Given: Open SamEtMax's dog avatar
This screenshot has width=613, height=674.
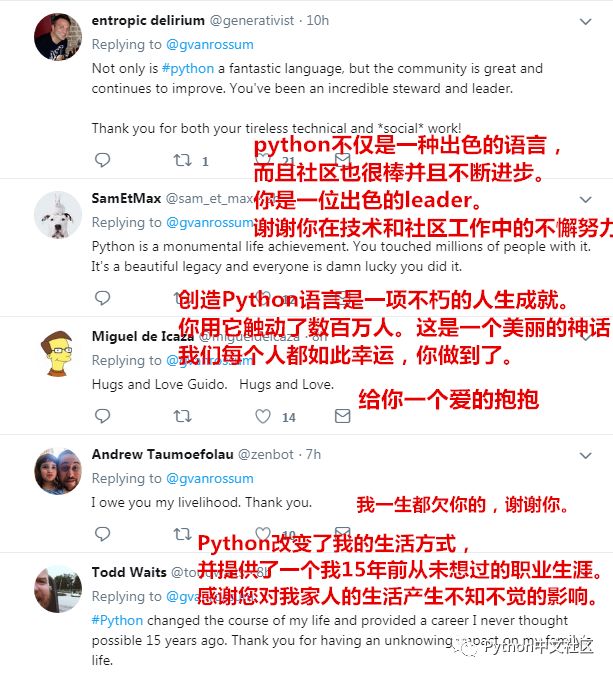Looking at the screenshot, I should [58, 215].
